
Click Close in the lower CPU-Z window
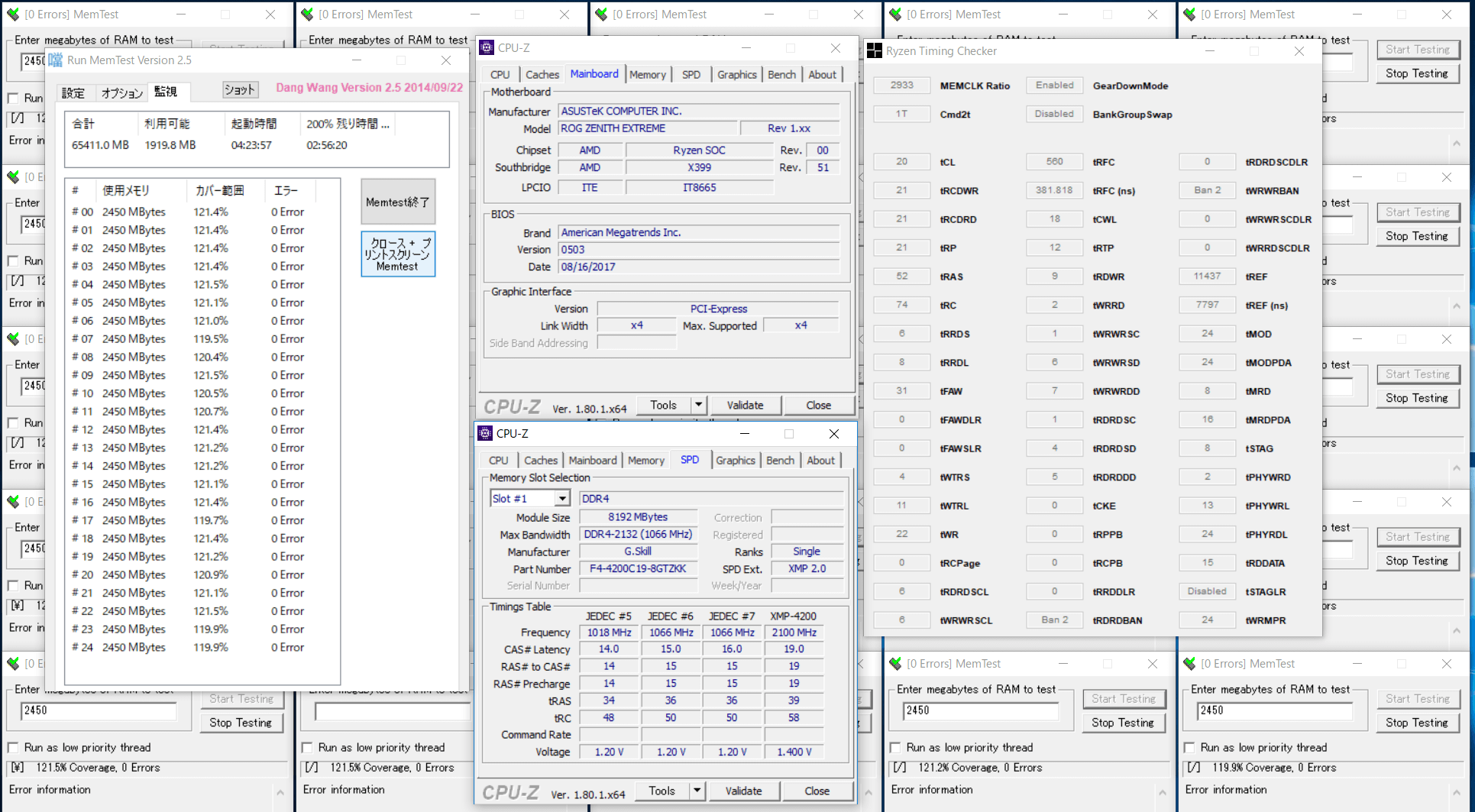pyautogui.click(x=817, y=791)
